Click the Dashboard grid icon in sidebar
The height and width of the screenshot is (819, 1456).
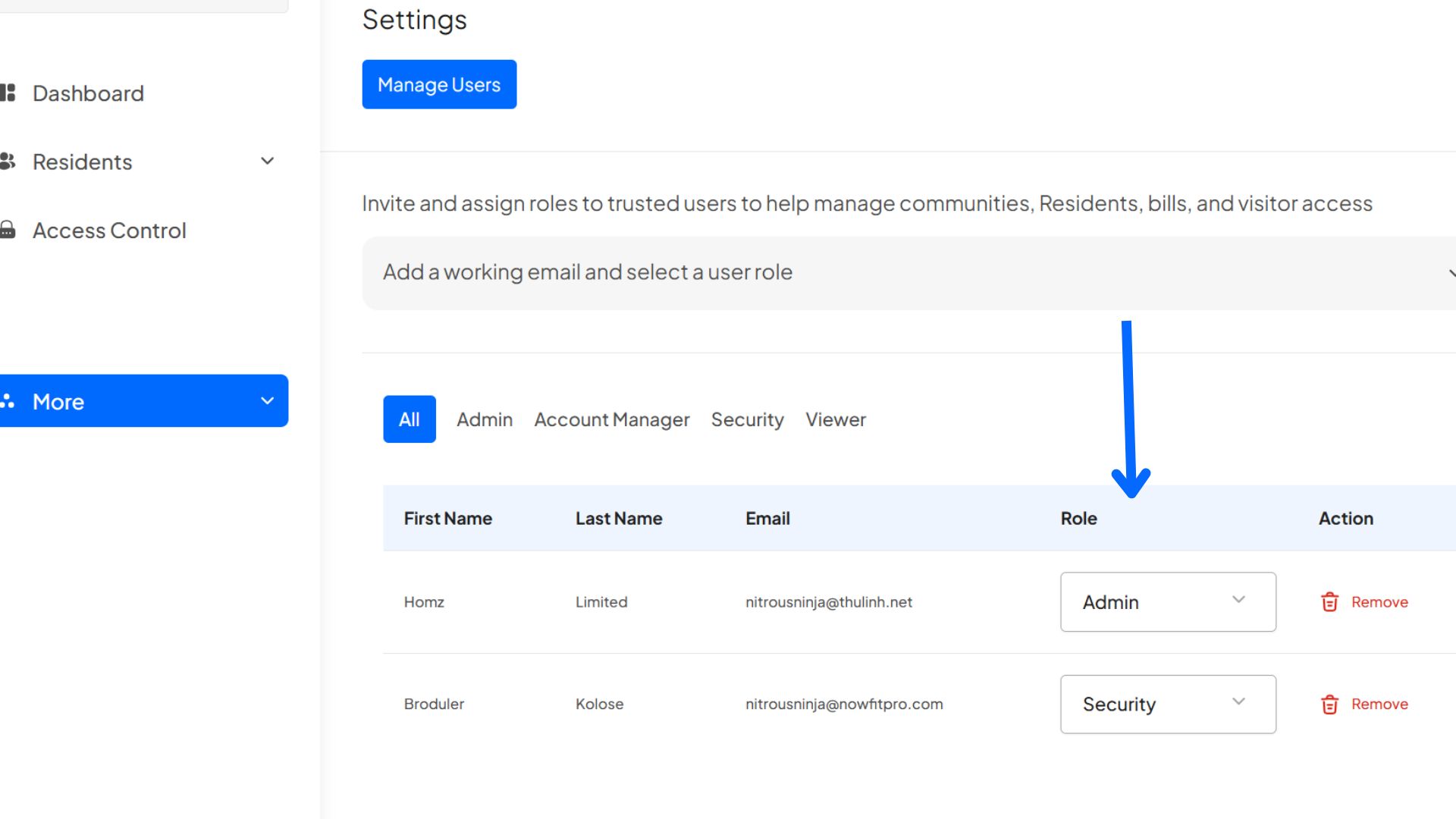[x=8, y=93]
